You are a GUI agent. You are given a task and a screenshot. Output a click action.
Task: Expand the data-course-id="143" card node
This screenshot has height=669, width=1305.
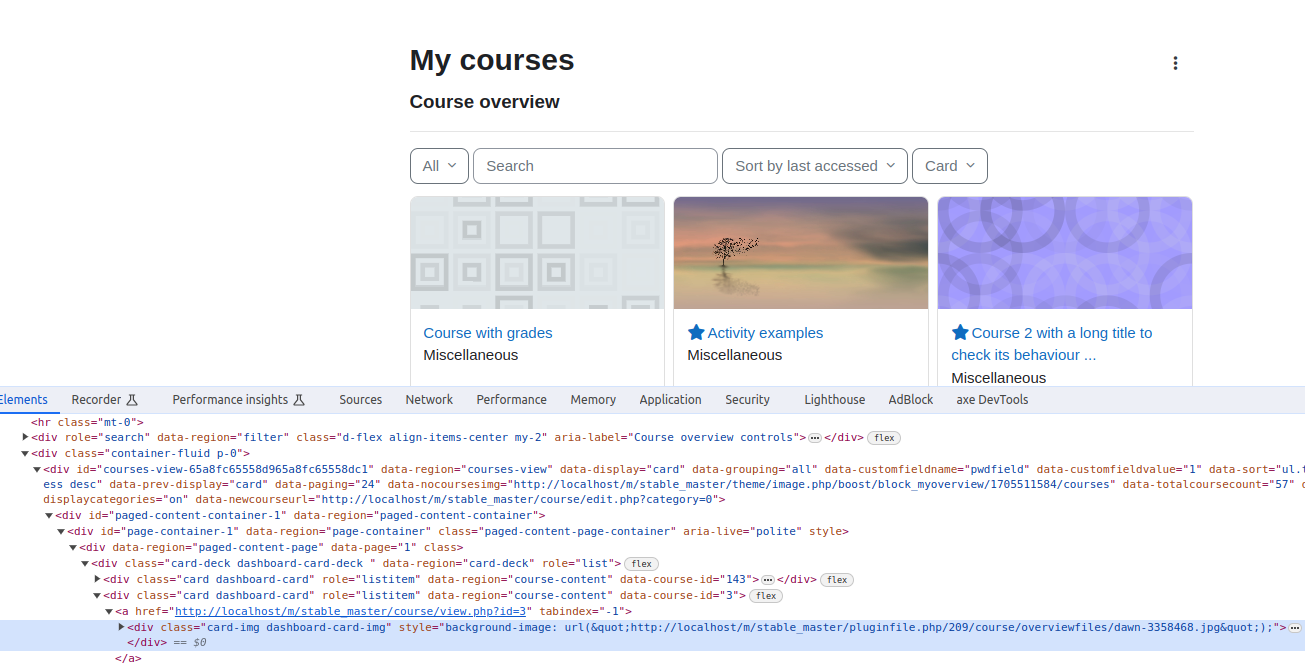(97, 579)
